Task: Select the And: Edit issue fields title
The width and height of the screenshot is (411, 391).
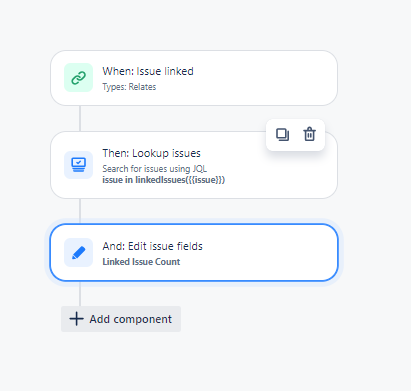Action: coord(152,246)
